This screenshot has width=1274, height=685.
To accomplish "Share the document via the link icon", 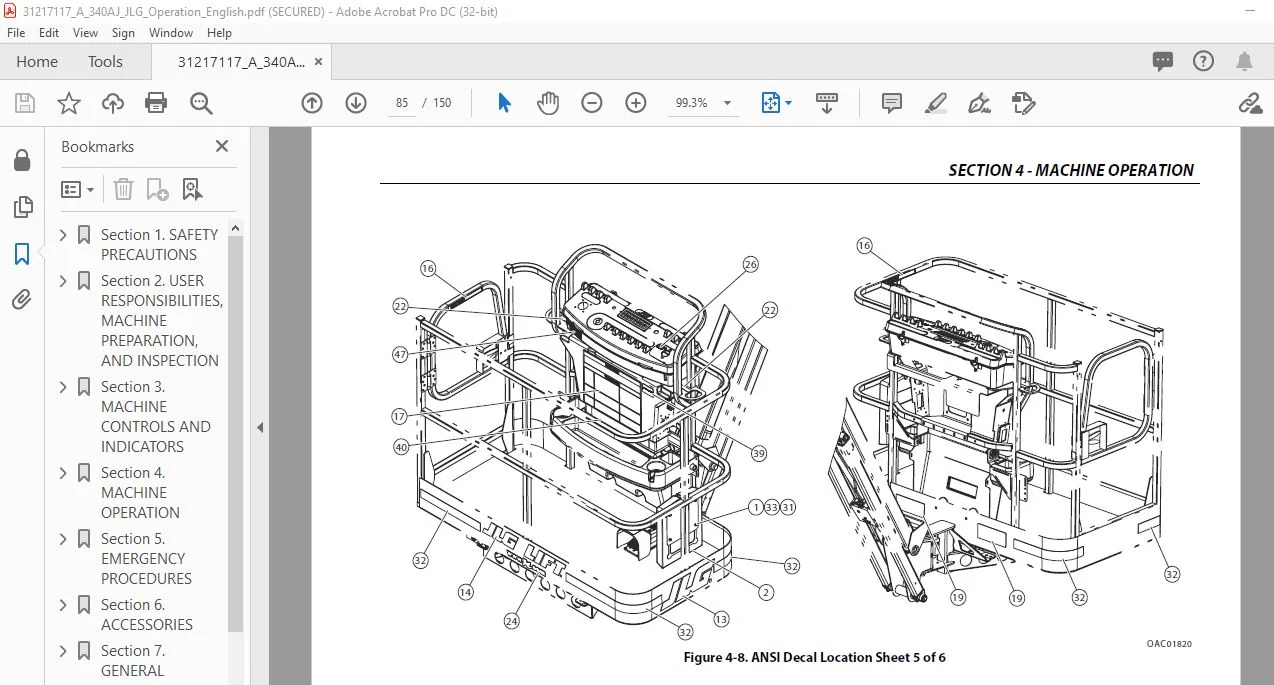I will tap(1249, 103).
